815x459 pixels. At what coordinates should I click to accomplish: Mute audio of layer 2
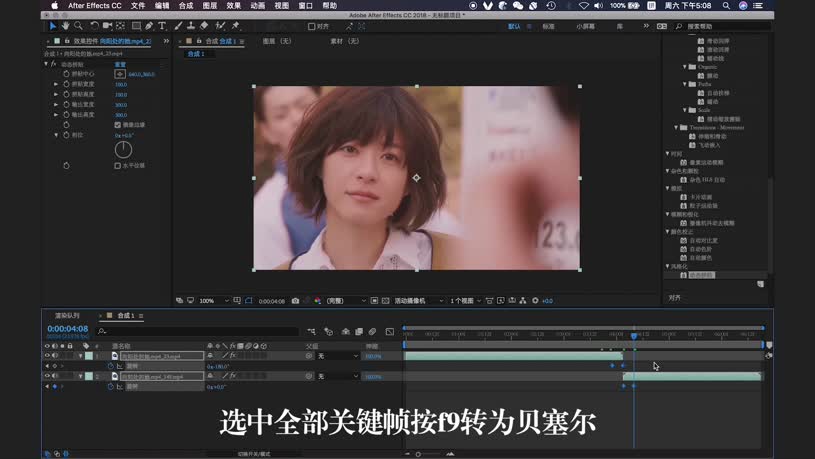(x=55, y=376)
